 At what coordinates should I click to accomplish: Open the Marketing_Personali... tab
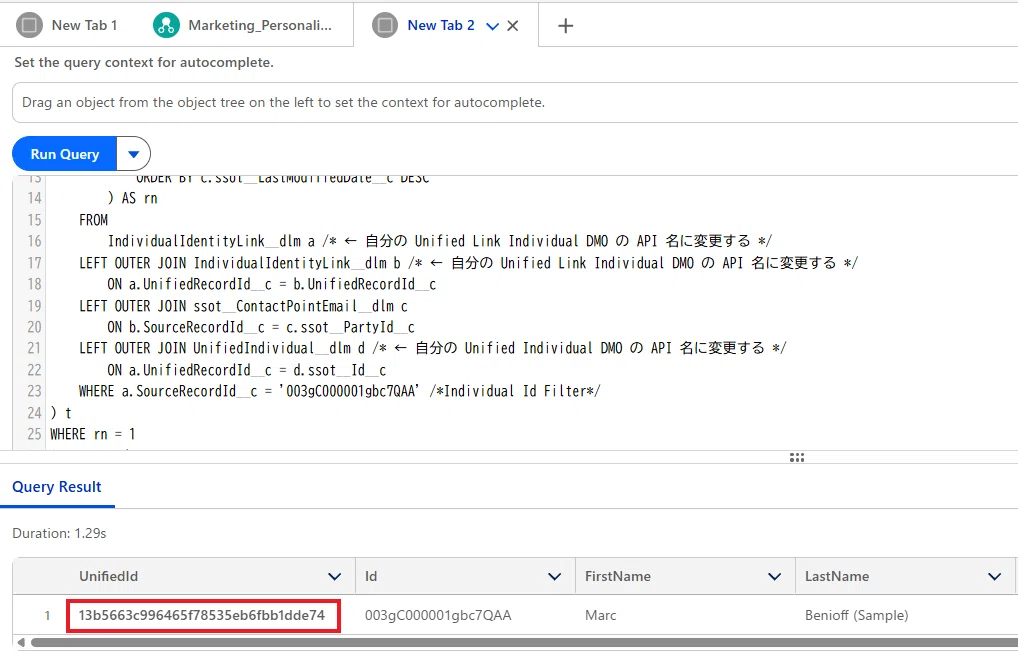[x=260, y=25]
